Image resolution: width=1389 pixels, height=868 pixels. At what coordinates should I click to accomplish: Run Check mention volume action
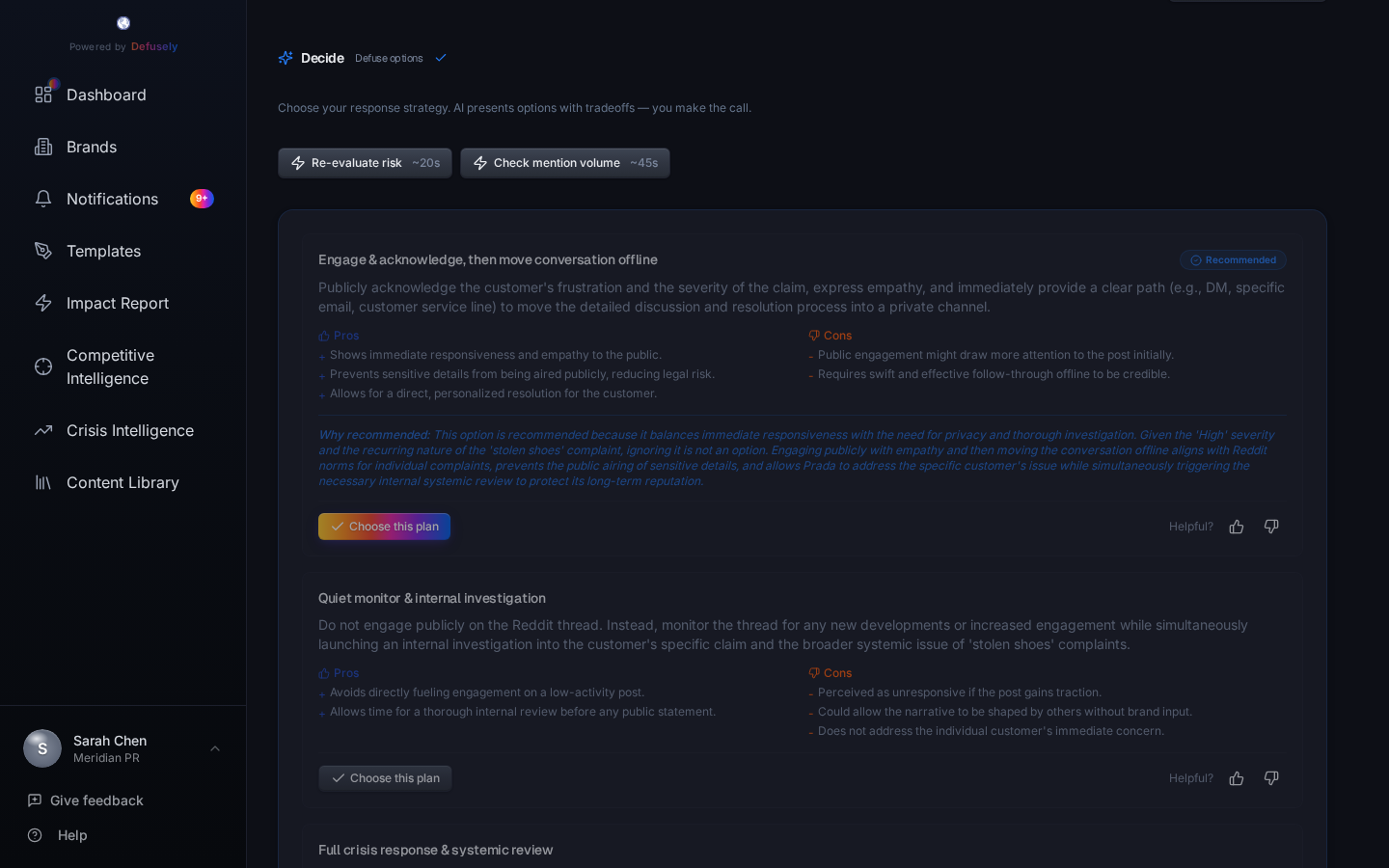564,163
